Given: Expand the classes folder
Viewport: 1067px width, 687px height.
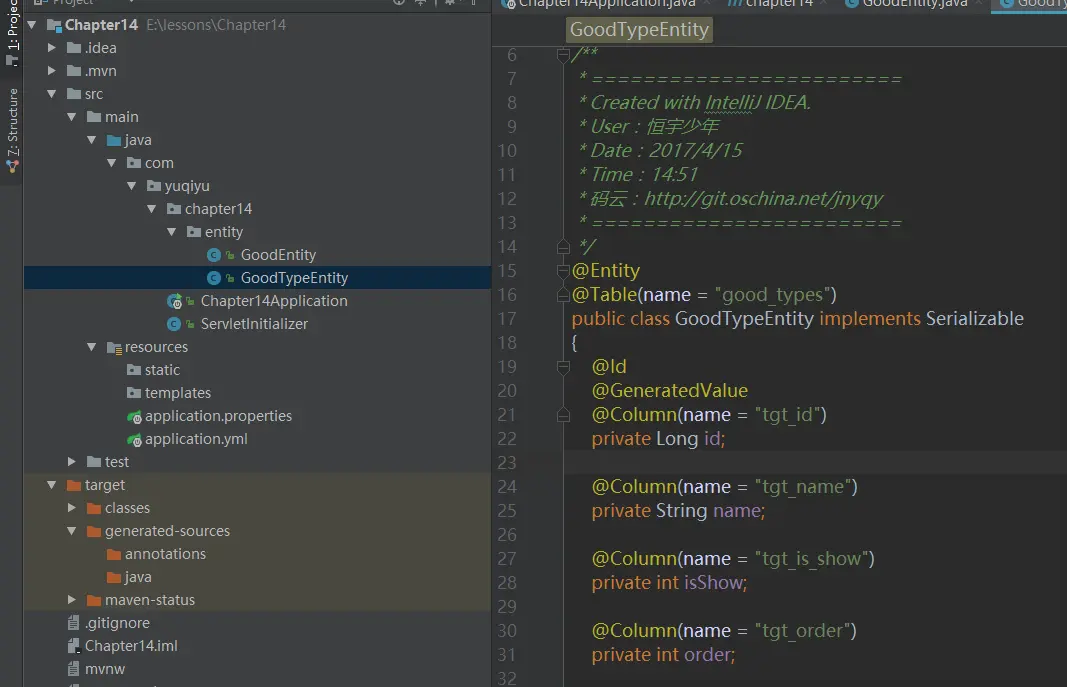Looking at the screenshot, I should pos(71,508).
